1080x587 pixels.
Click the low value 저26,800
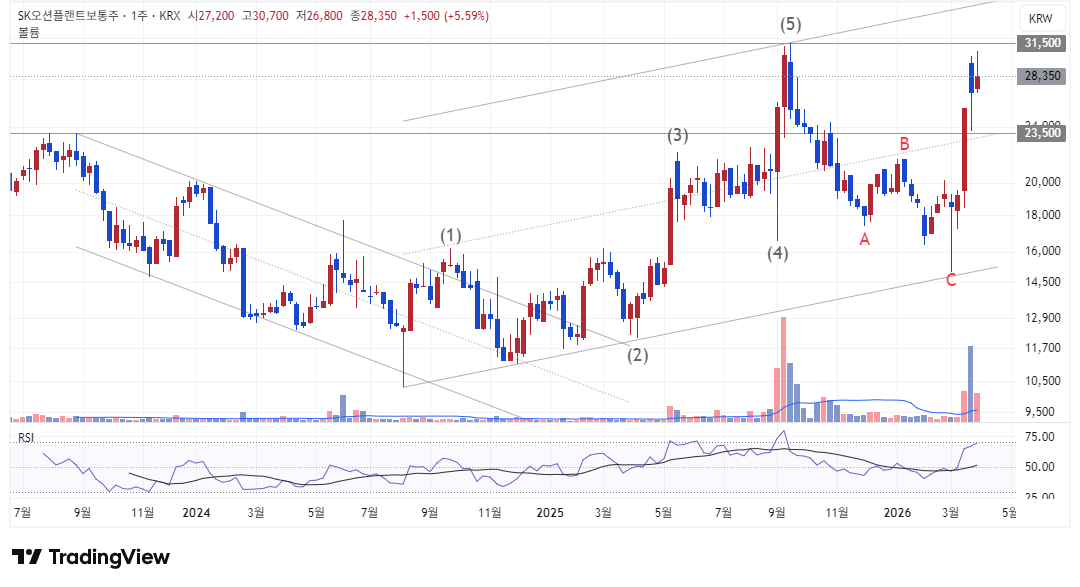[x=319, y=15]
